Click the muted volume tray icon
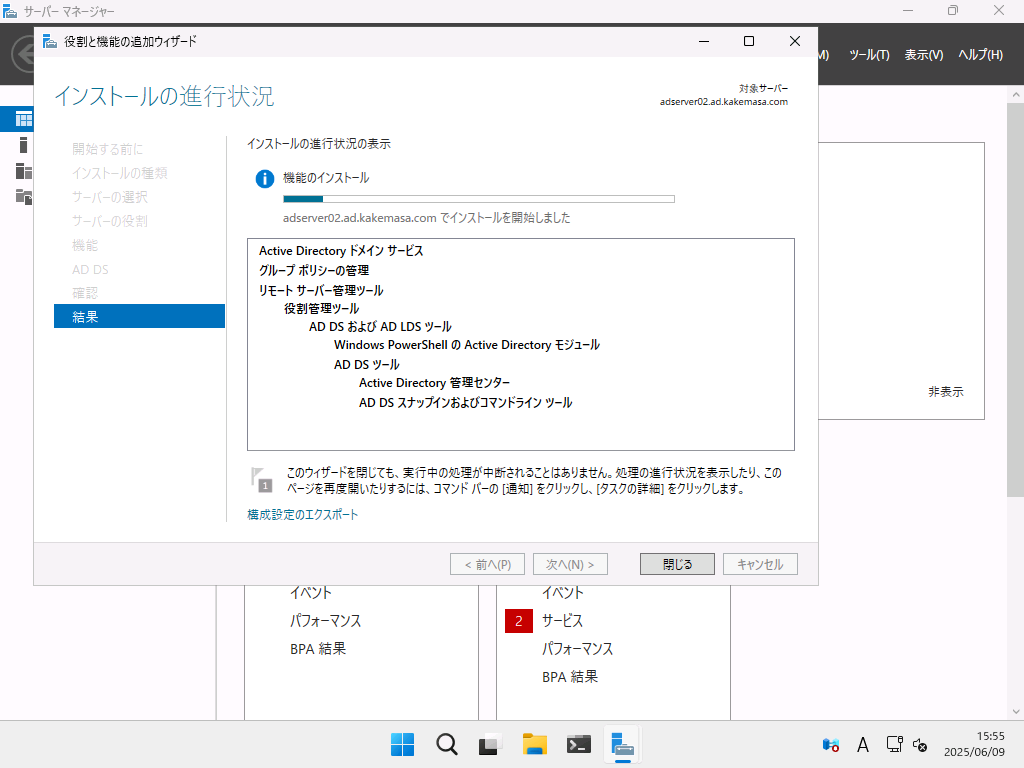 tap(920, 744)
